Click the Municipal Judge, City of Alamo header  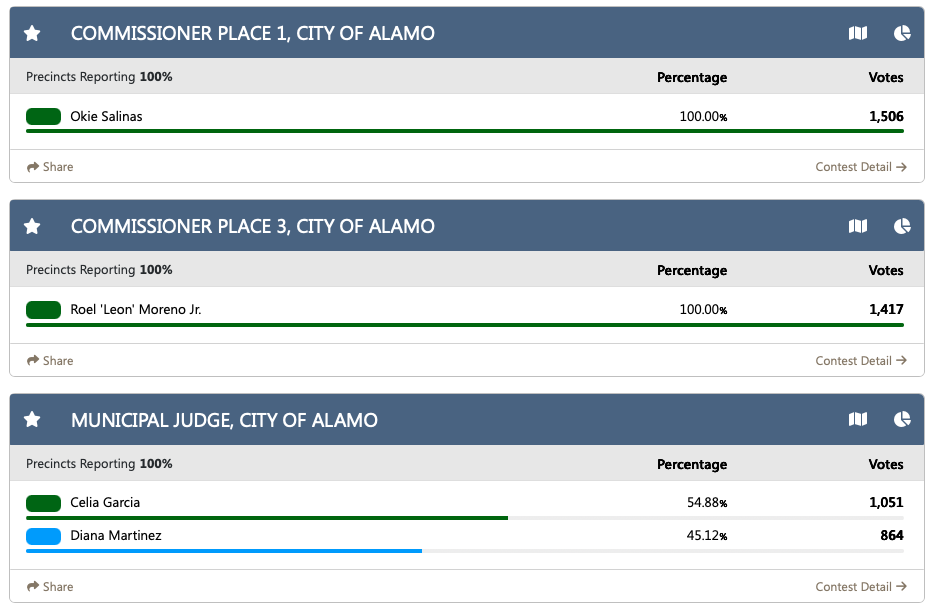(224, 420)
